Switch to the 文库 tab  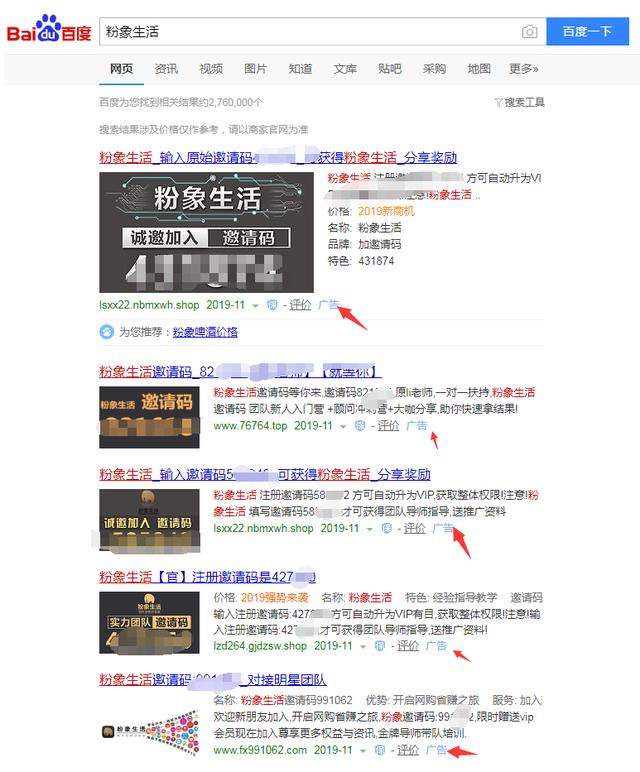(x=345, y=69)
